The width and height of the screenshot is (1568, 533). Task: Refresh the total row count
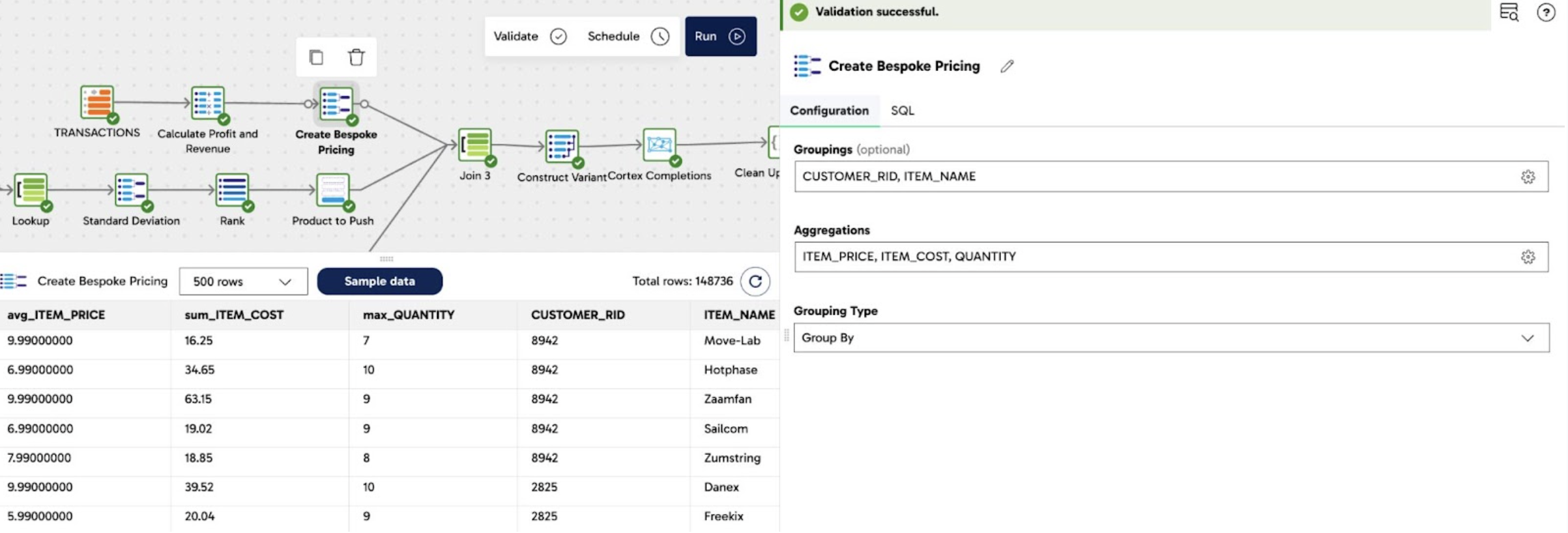pyautogui.click(x=755, y=281)
